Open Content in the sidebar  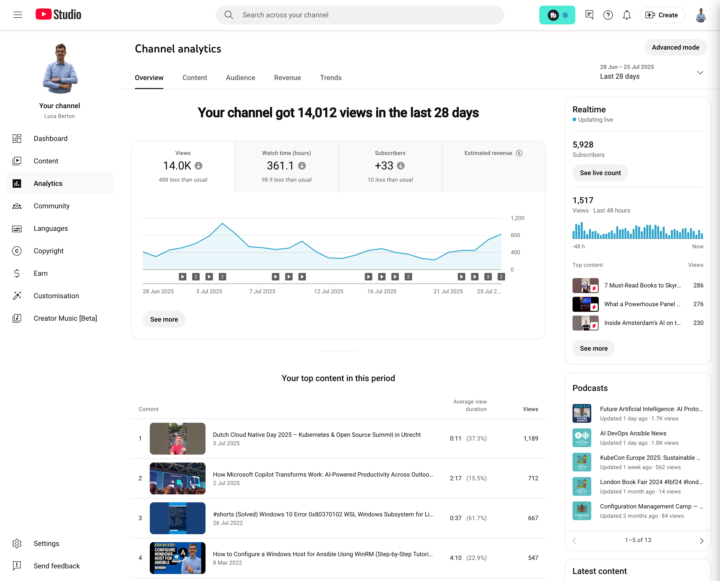coord(60,161)
